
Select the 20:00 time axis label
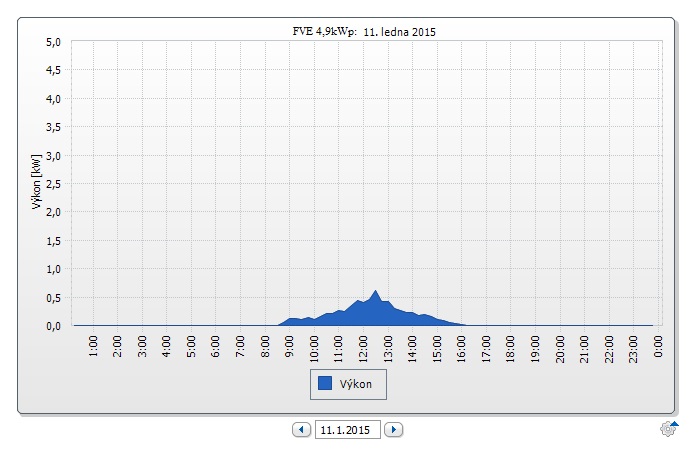561,347
